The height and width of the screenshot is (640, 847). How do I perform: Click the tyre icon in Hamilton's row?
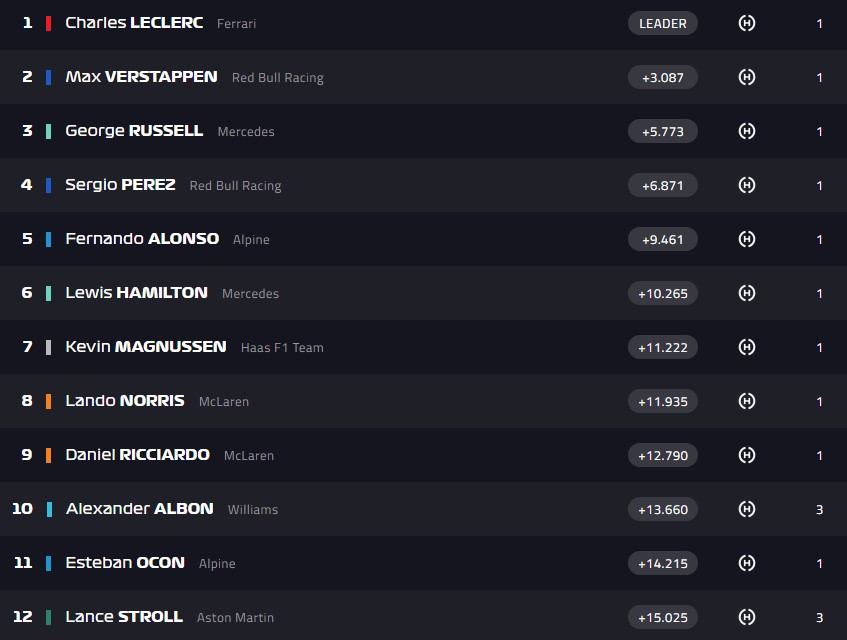pos(746,293)
